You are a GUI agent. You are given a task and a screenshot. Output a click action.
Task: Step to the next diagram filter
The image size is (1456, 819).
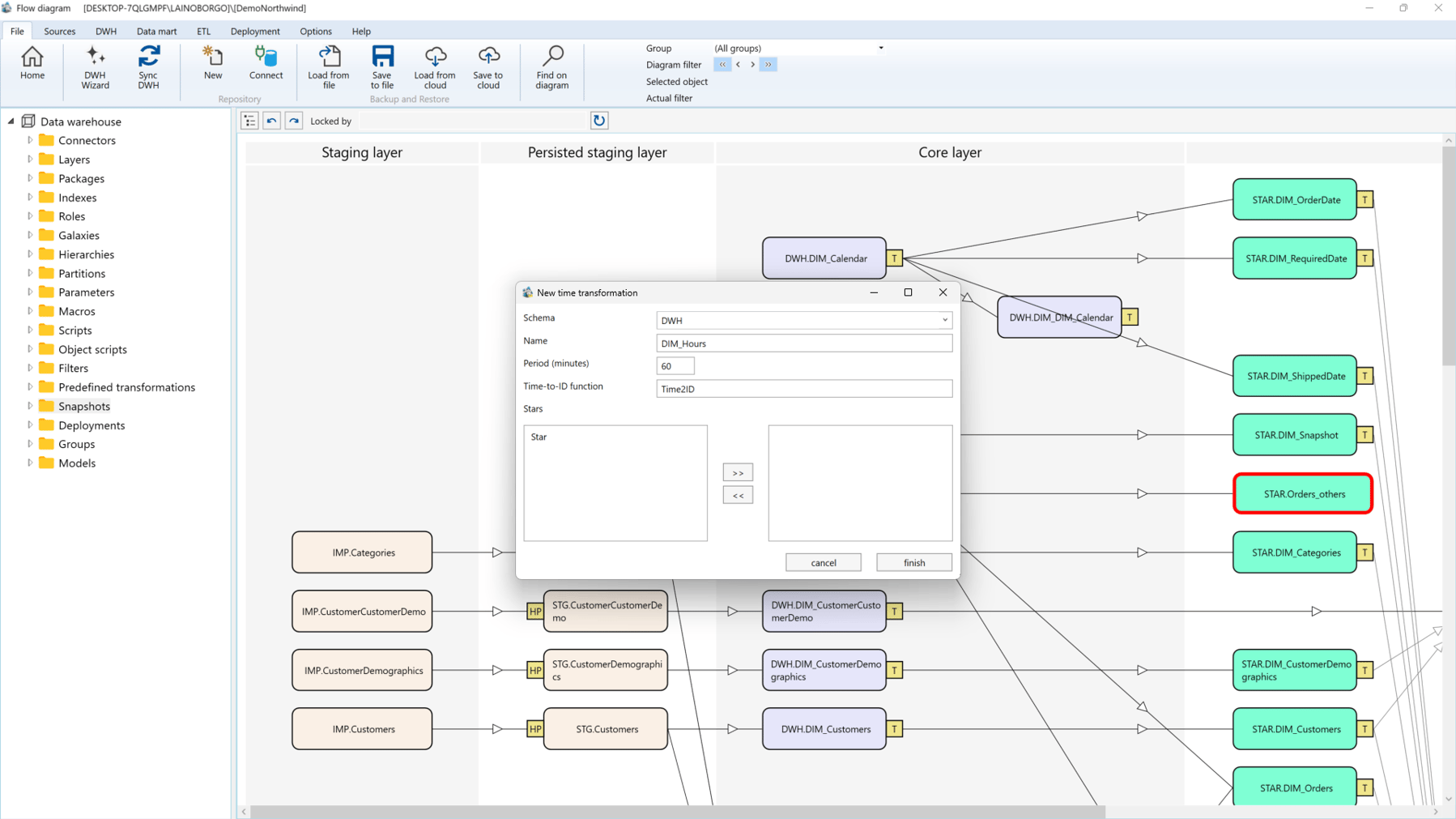(x=753, y=65)
